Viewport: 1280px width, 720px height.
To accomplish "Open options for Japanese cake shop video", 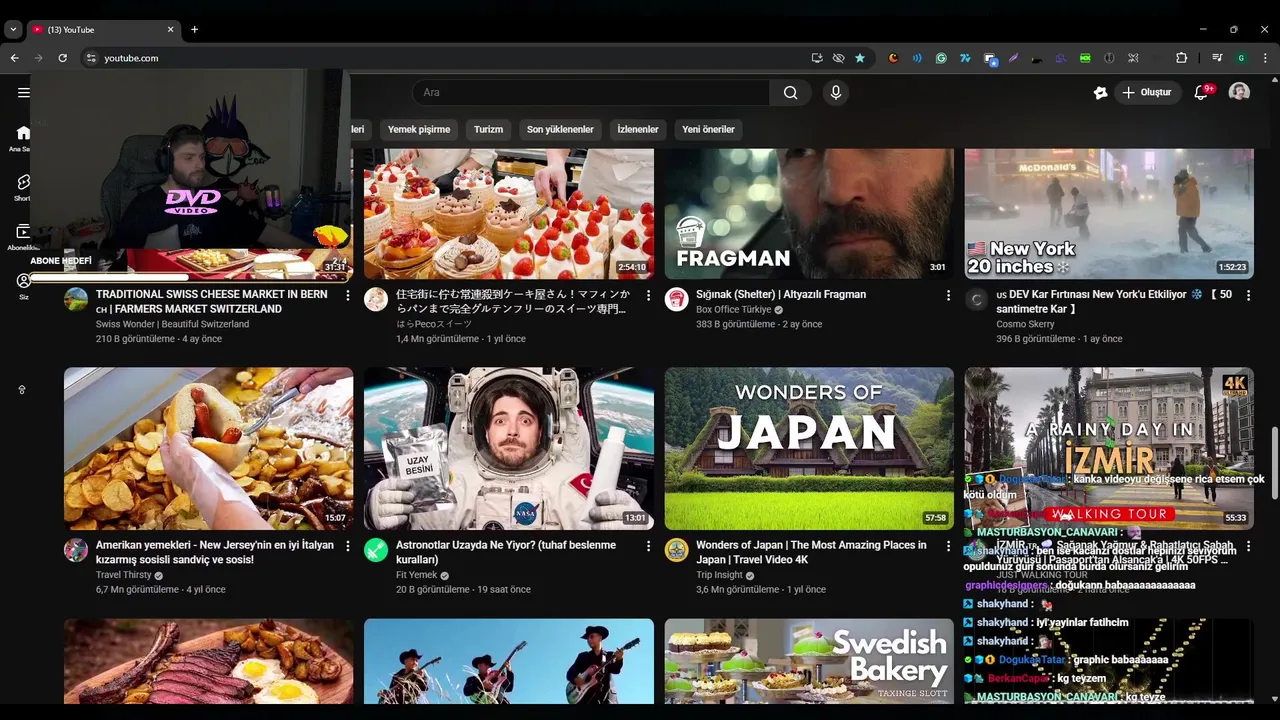I will click(648, 296).
